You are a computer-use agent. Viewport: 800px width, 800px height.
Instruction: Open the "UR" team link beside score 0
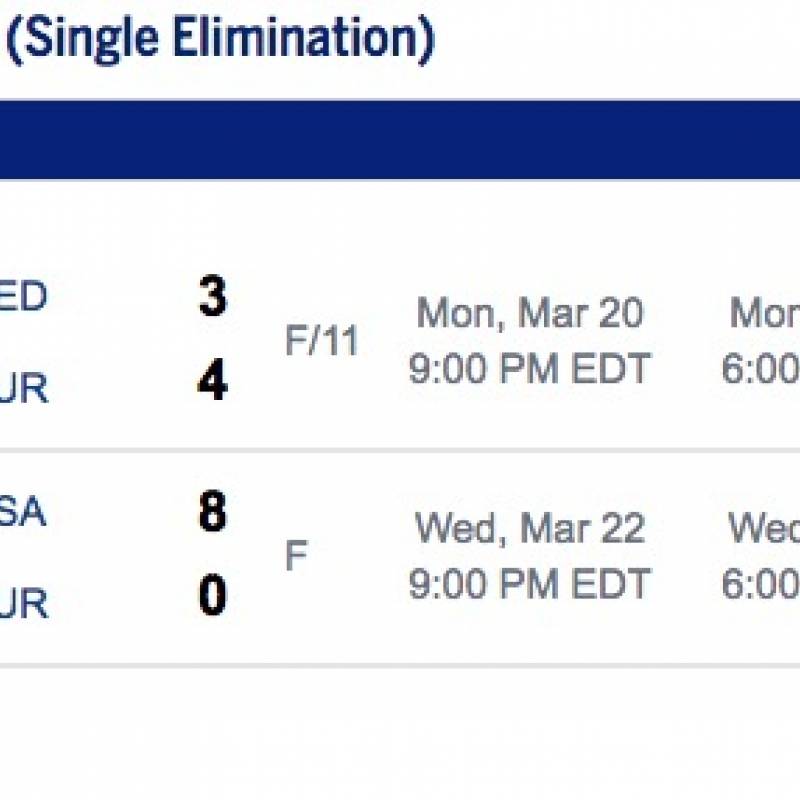[24, 603]
